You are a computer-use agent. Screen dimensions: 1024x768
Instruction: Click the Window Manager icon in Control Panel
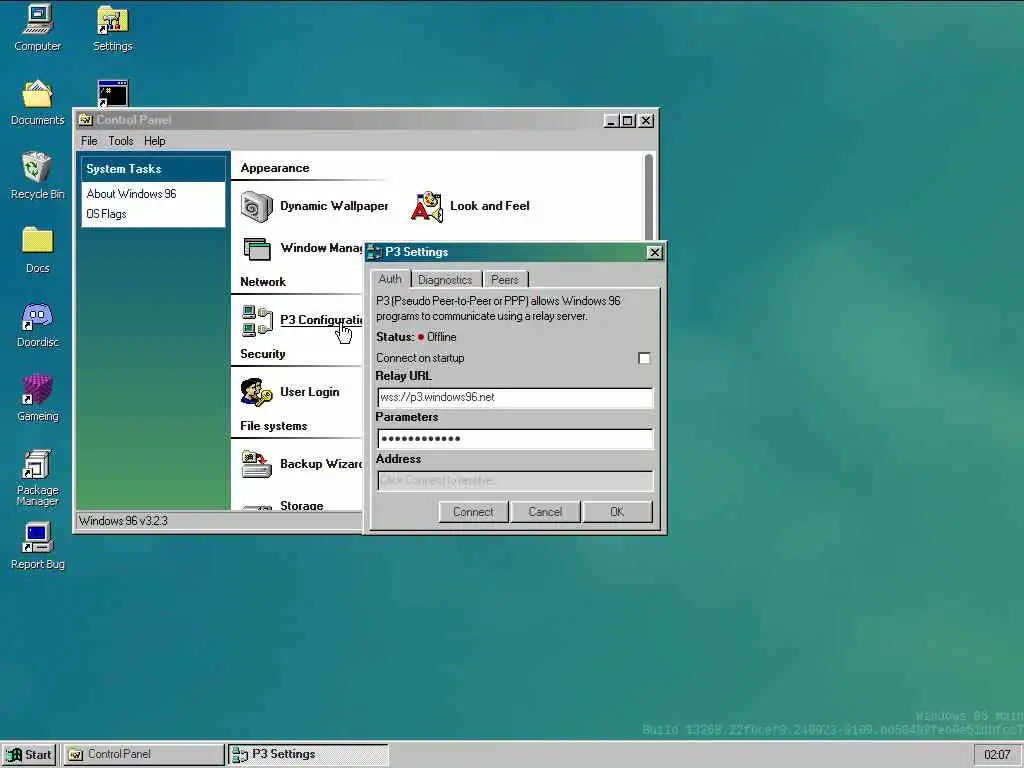(x=256, y=249)
